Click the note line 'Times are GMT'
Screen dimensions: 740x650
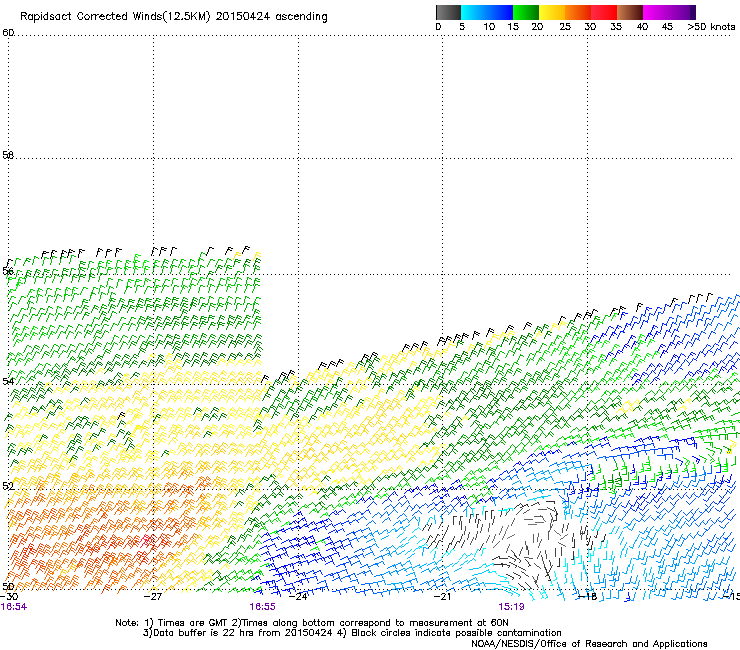point(193,623)
